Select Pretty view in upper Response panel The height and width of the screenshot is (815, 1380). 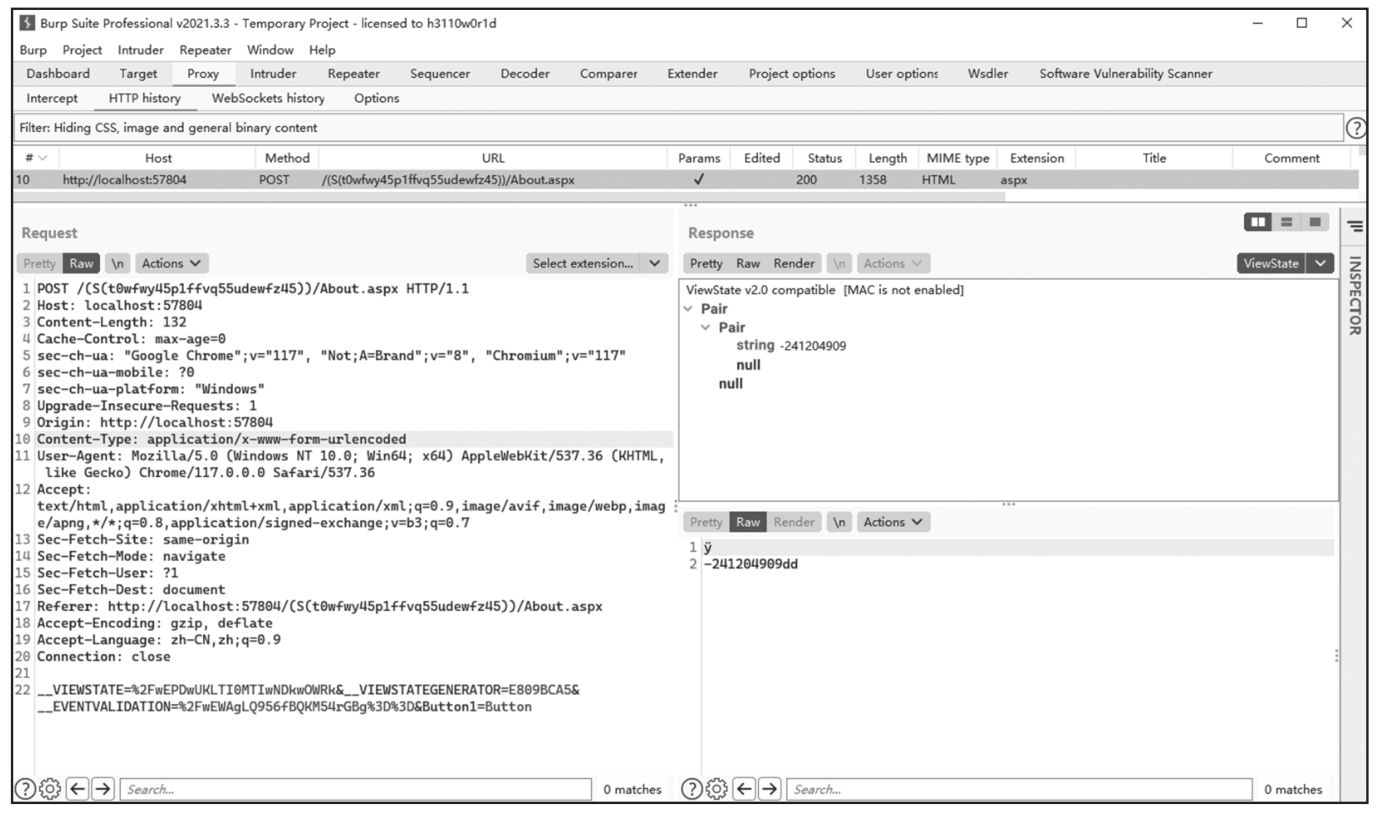coord(705,264)
